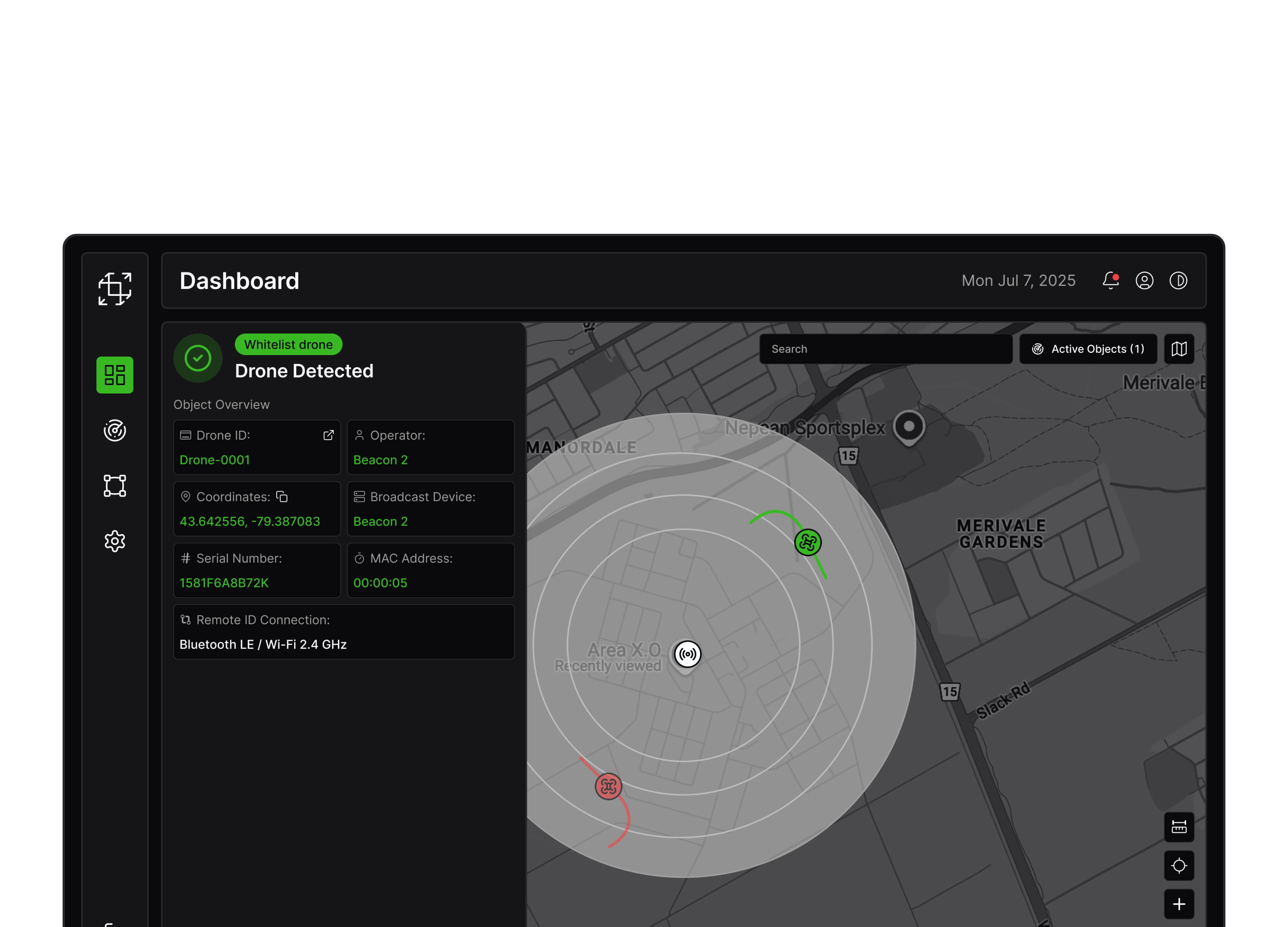1288x927 pixels.
Task: Click the Search field on the map
Action: pos(886,349)
